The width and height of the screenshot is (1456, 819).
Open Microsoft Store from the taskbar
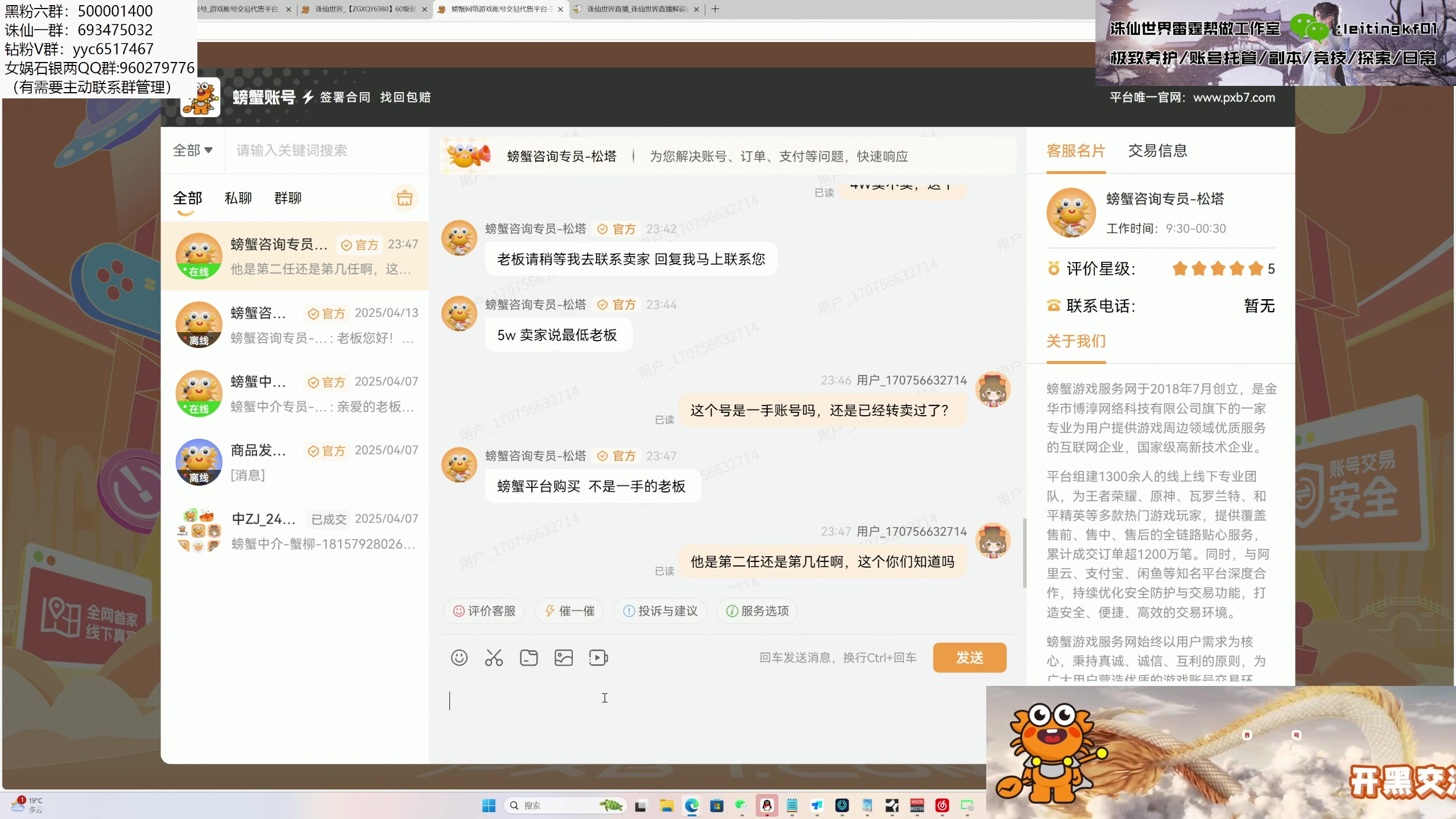[717, 805]
